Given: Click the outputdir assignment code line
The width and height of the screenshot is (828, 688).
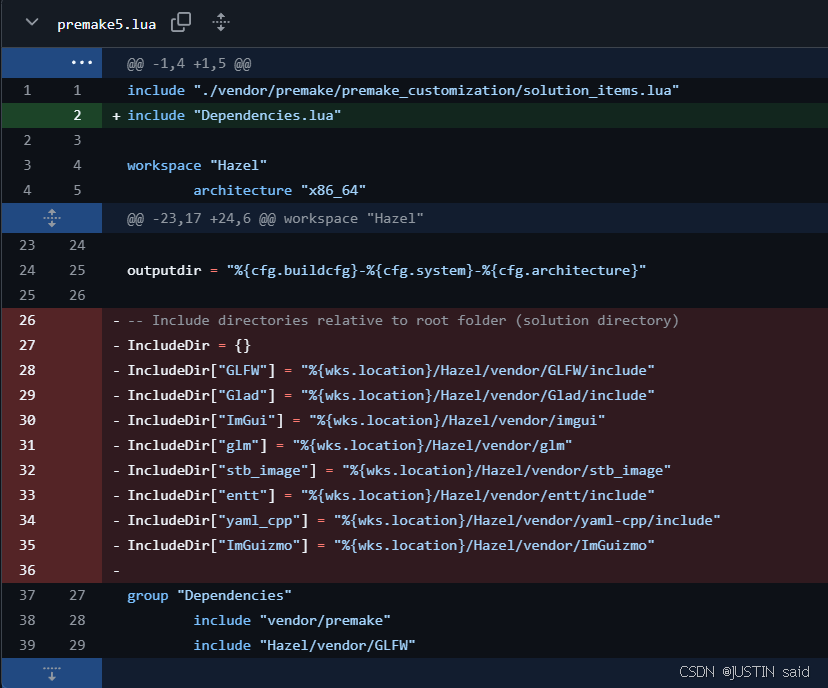Looking at the screenshot, I should click(386, 270).
